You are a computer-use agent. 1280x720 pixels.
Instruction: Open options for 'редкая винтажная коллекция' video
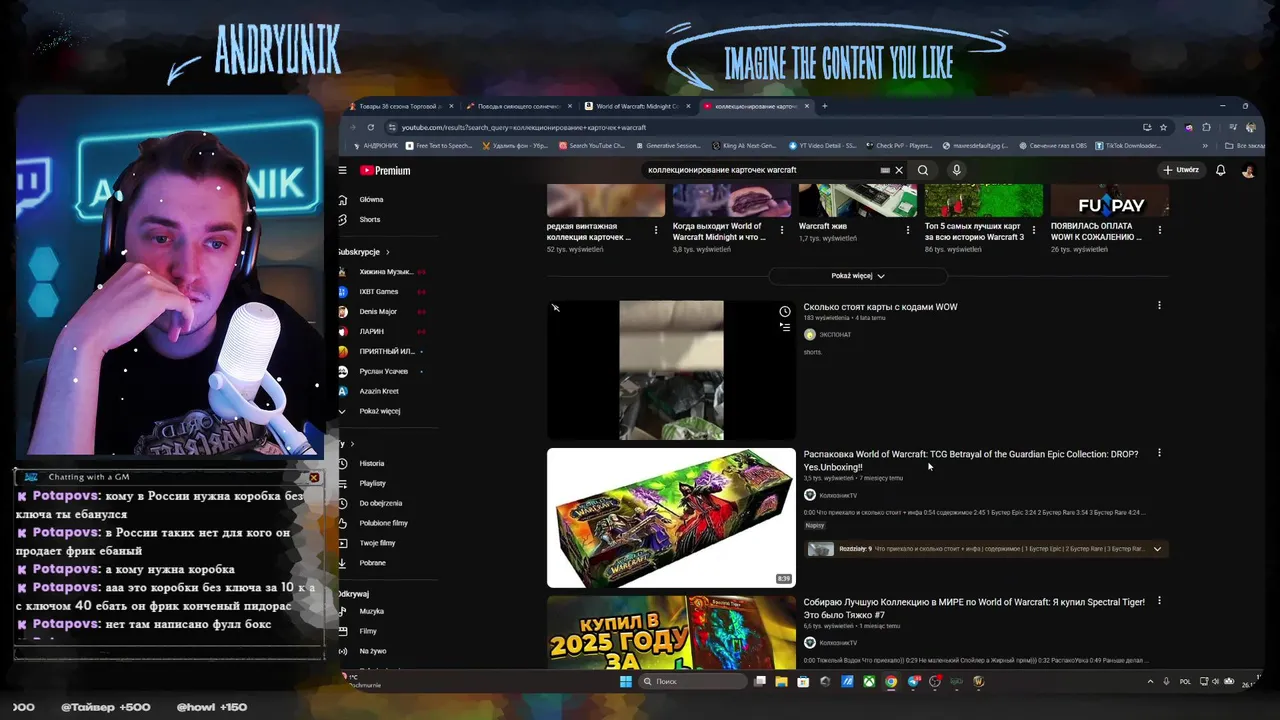(656, 230)
